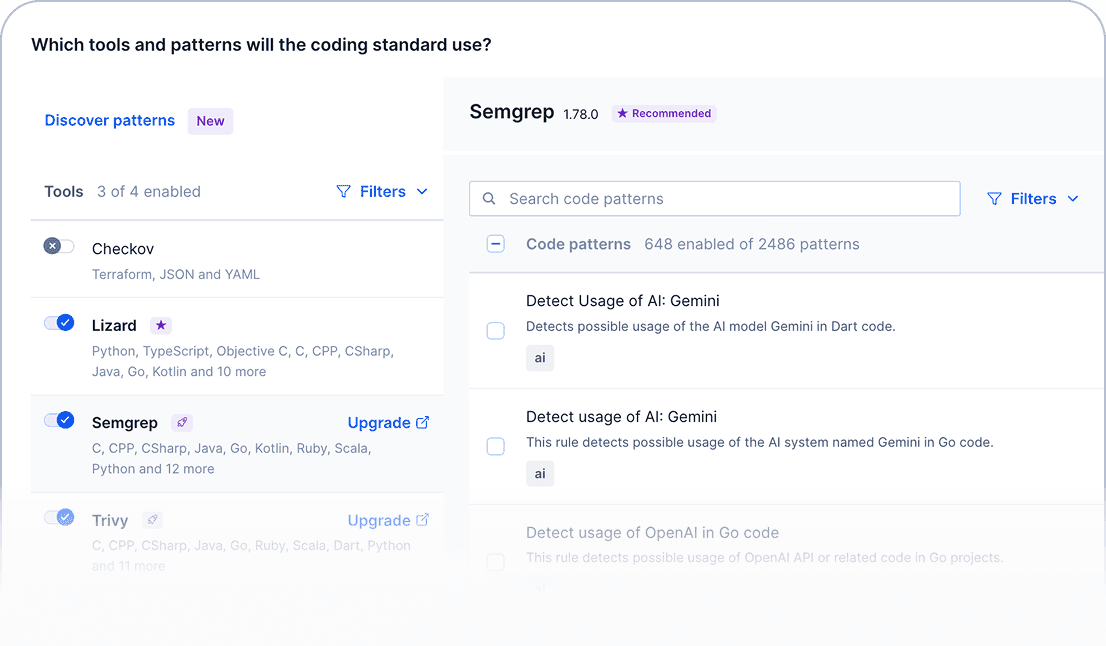Toggle the select-all Code patterns checkbox

pyautogui.click(x=495, y=244)
